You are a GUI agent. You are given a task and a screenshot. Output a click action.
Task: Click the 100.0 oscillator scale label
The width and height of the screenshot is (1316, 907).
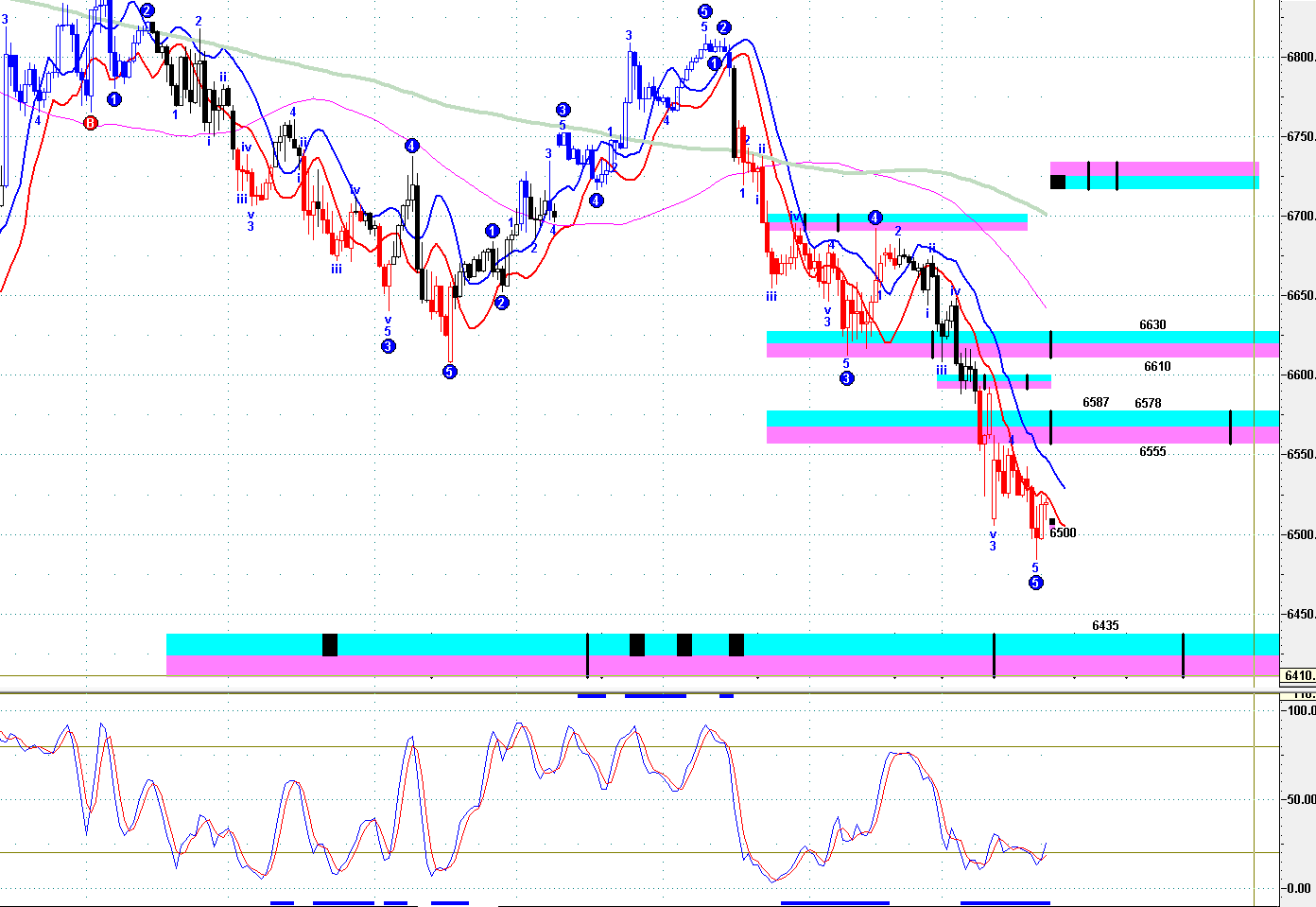point(1301,710)
